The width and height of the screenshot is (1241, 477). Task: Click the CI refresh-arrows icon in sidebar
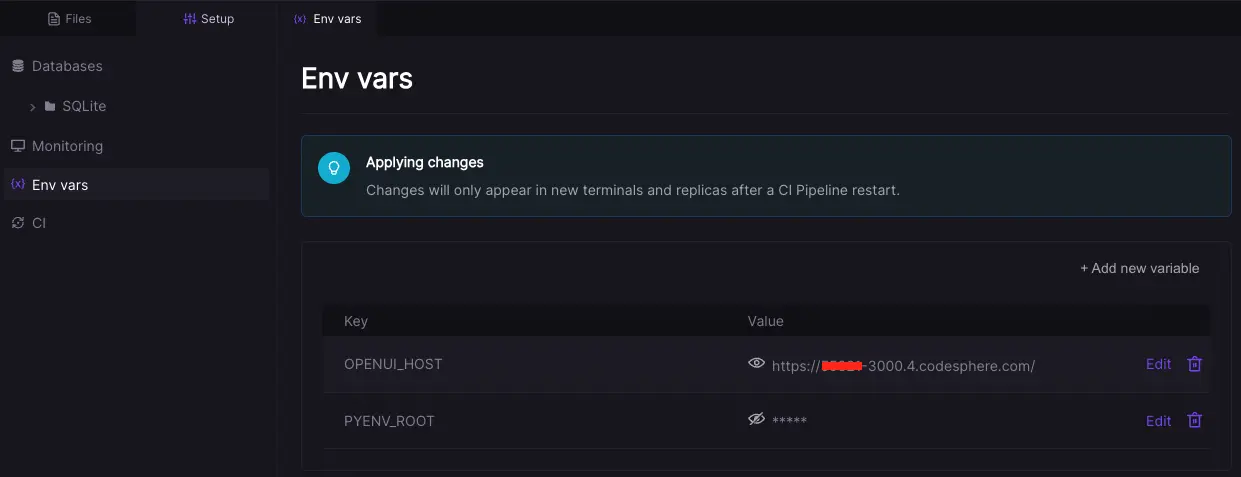pos(17,223)
